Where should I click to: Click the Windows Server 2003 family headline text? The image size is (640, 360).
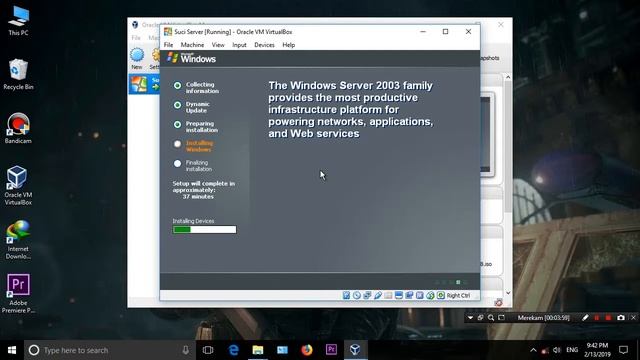351,109
